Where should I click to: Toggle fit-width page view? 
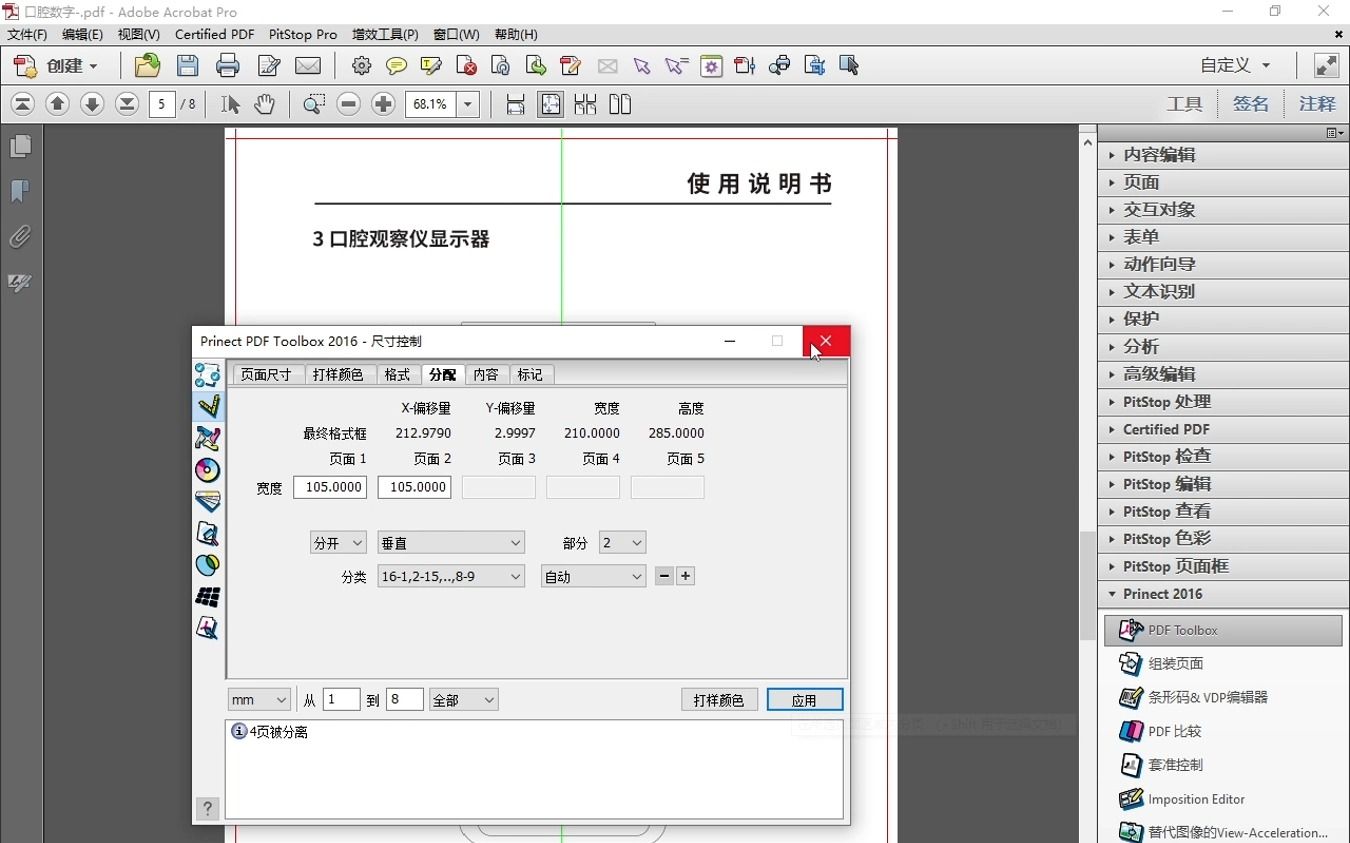(514, 104)
